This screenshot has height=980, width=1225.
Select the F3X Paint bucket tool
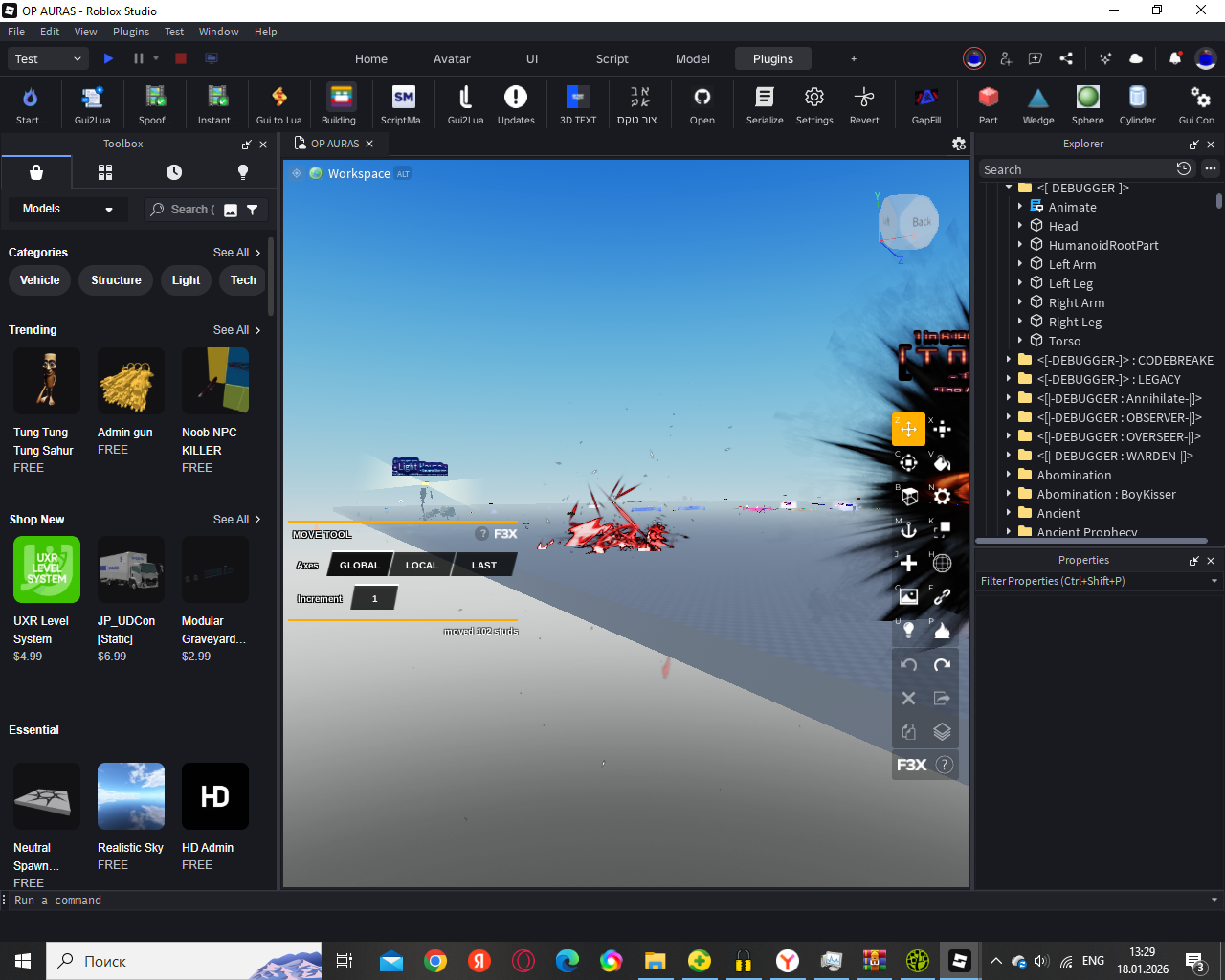[x=942, y=463]
